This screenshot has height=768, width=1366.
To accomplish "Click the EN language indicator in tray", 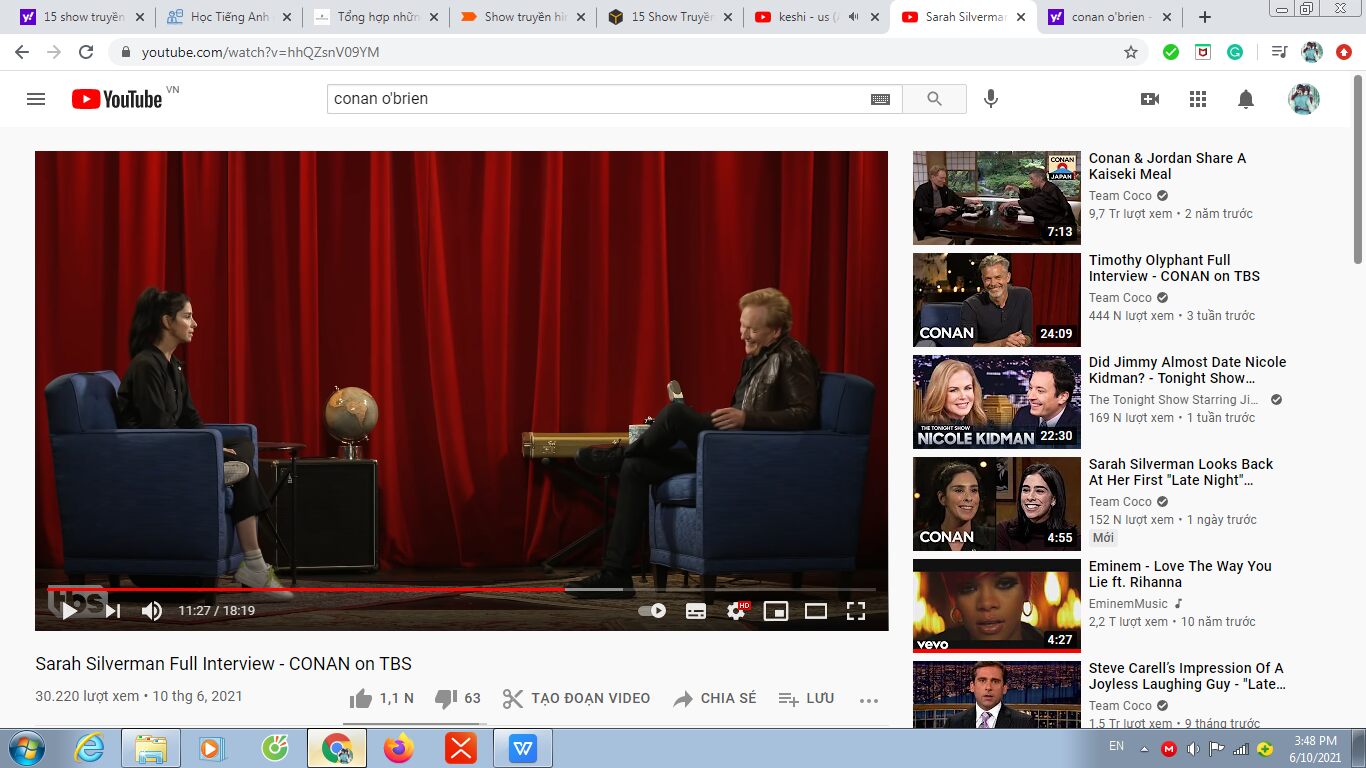I will (x=1116, y=746).
